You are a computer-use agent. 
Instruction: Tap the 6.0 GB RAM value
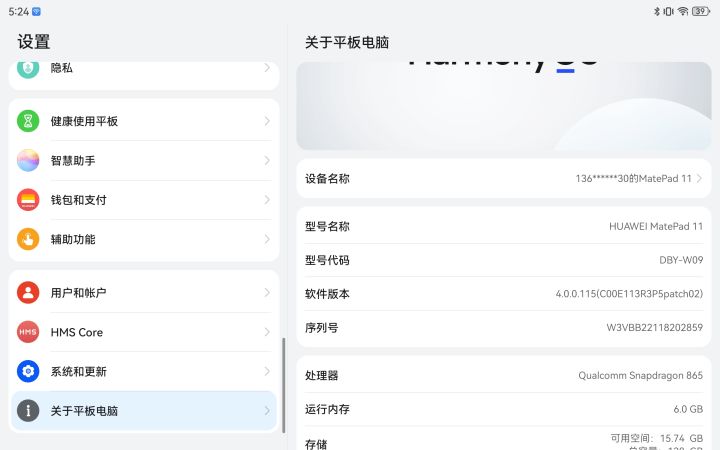[x=688, y=409]
